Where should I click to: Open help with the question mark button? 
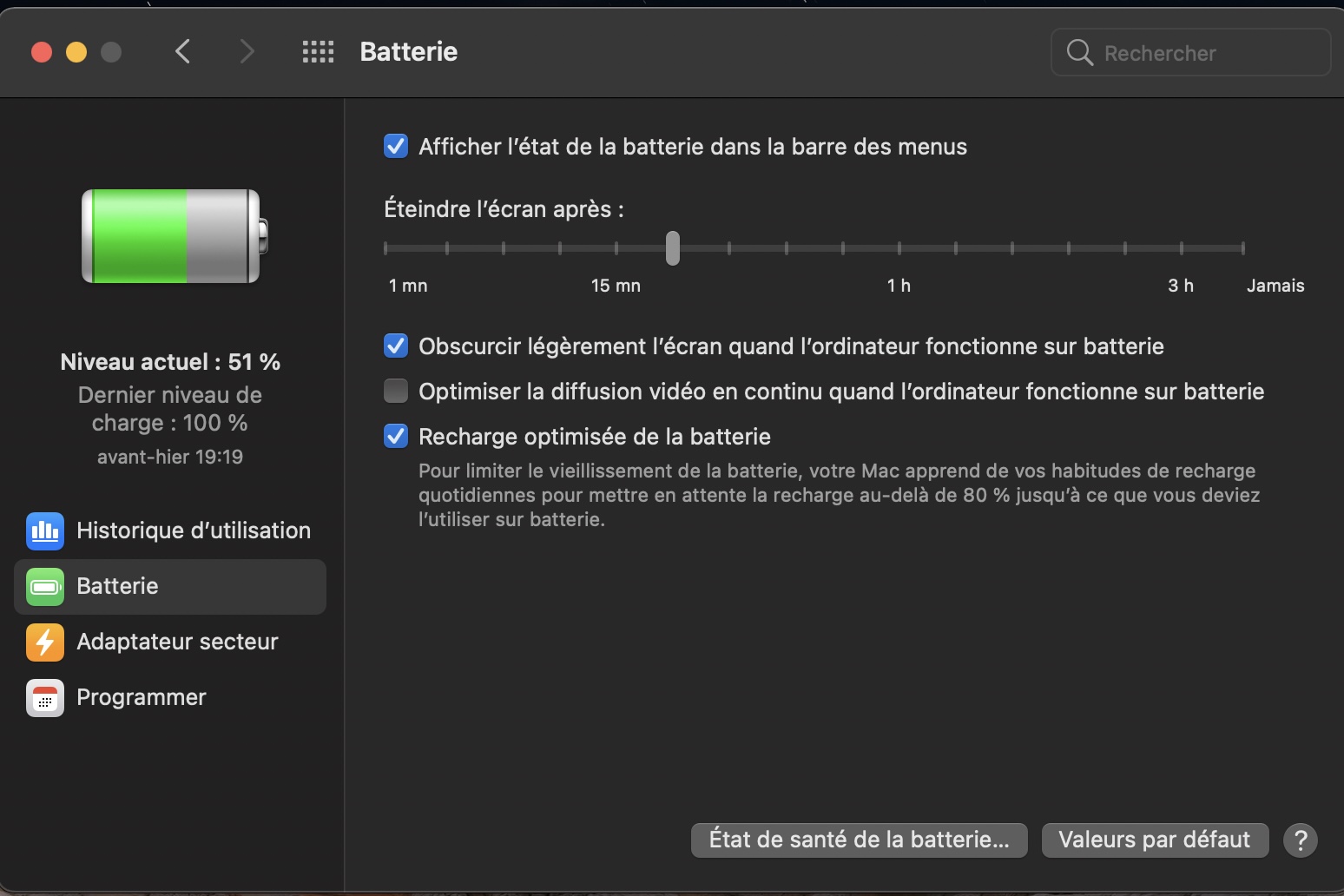click(1300, 840)
